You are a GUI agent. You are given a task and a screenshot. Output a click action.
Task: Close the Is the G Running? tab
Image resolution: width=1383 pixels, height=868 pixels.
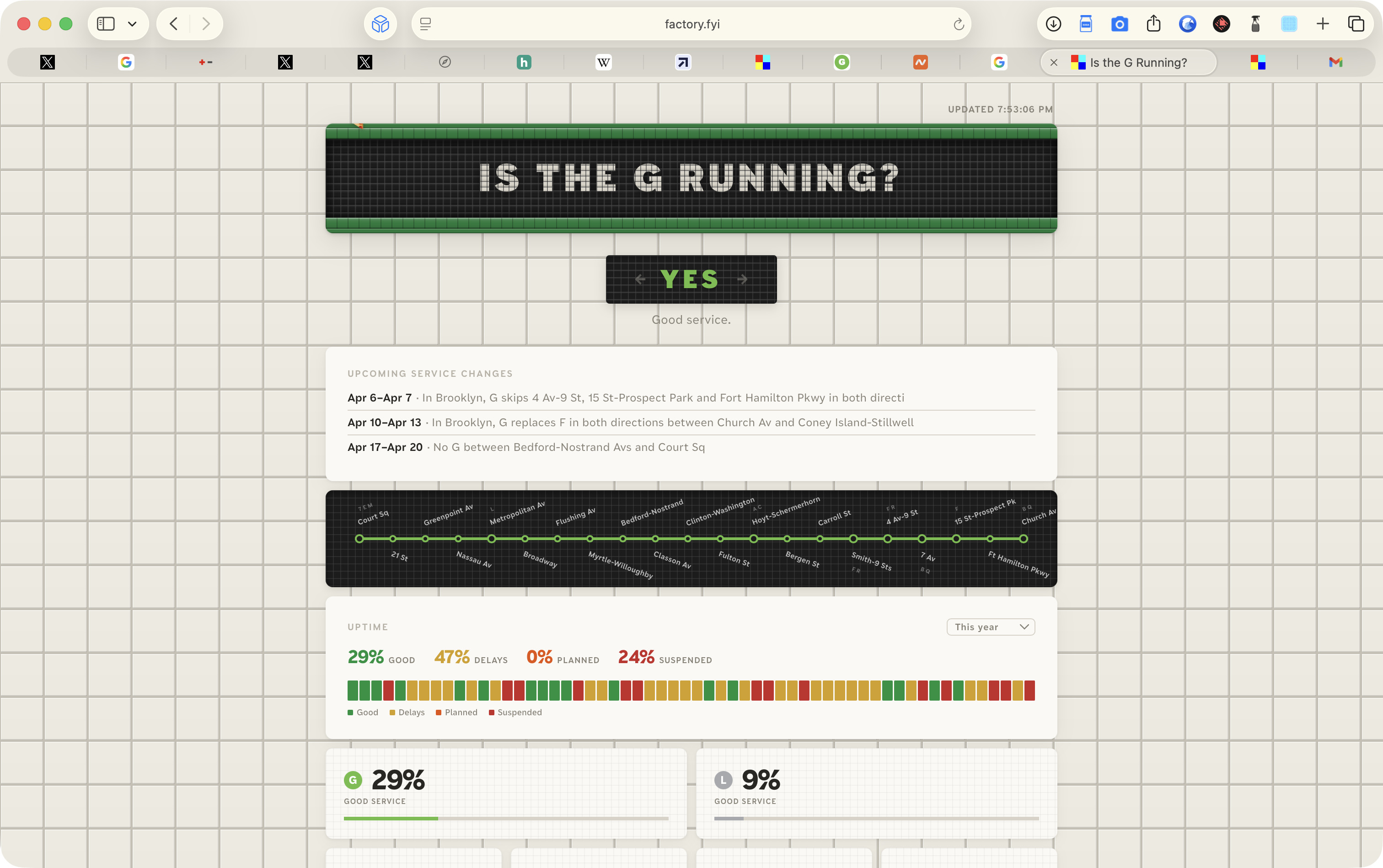[x=1053, y=63]
